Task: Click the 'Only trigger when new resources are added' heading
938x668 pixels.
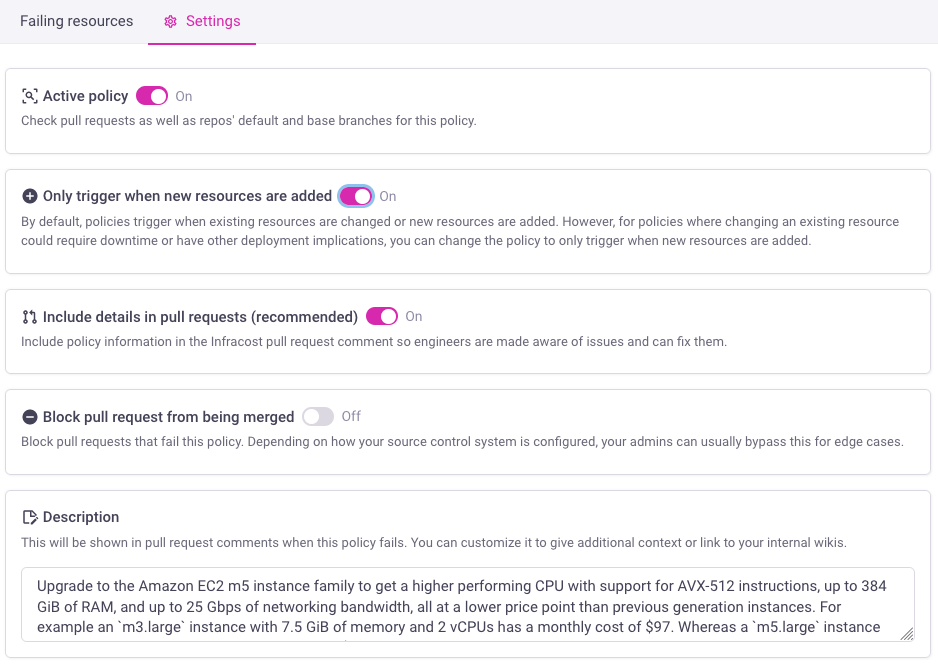Action: (187, 196)
